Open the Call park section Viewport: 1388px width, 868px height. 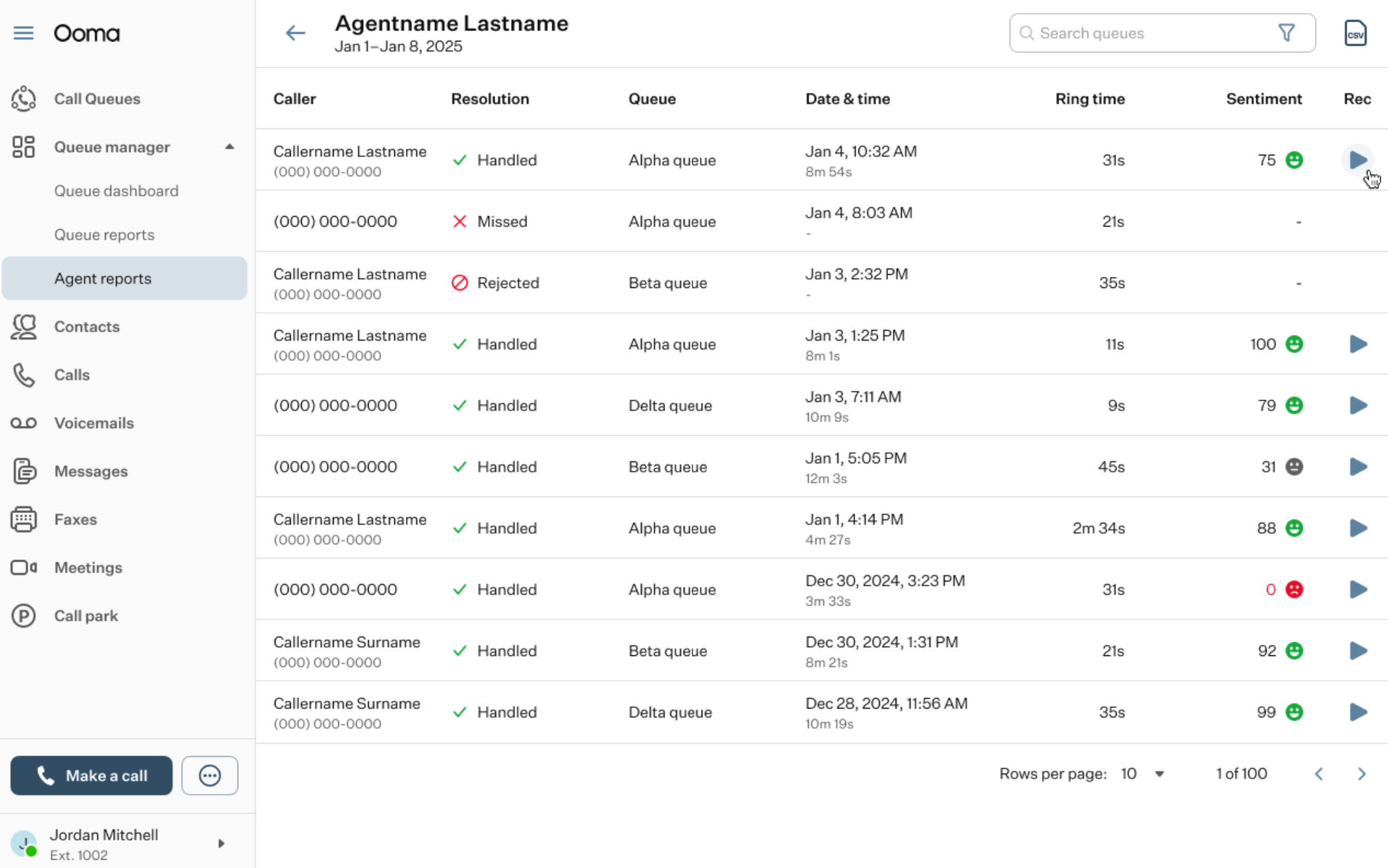pyautogui.click(x=86, y=616)
